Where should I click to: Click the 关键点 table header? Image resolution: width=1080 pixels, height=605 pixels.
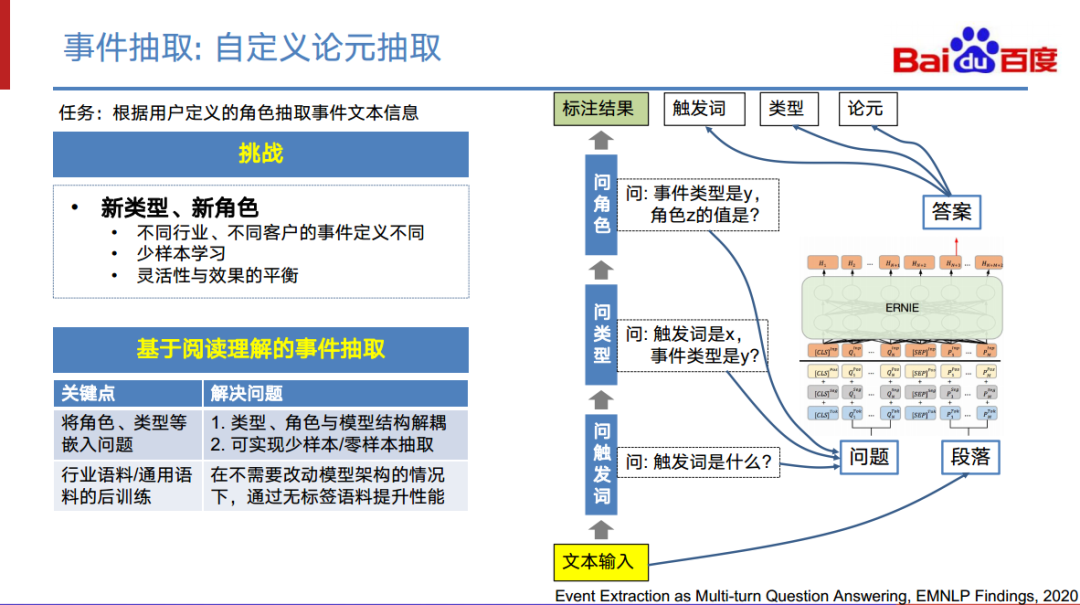click(127, 393)
